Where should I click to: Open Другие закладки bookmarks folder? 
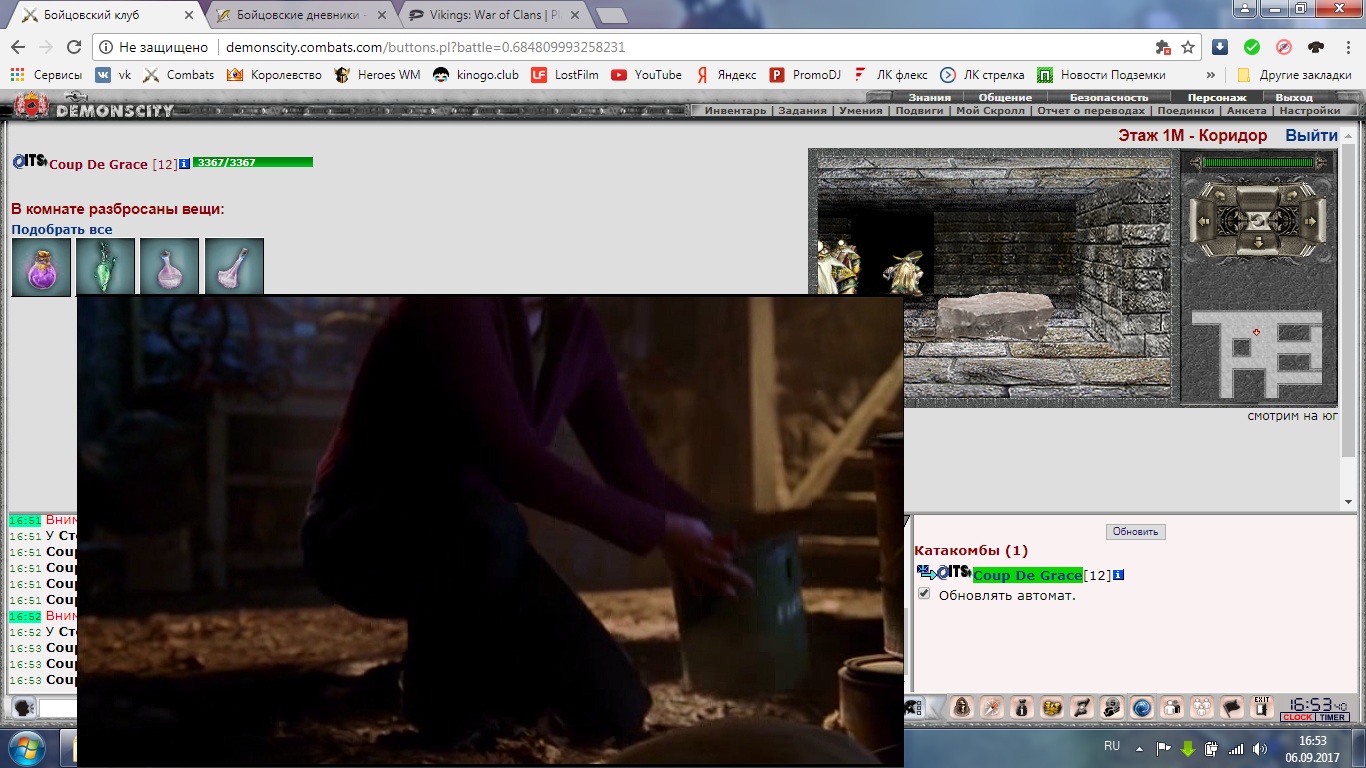click(x=1294, y=75)
